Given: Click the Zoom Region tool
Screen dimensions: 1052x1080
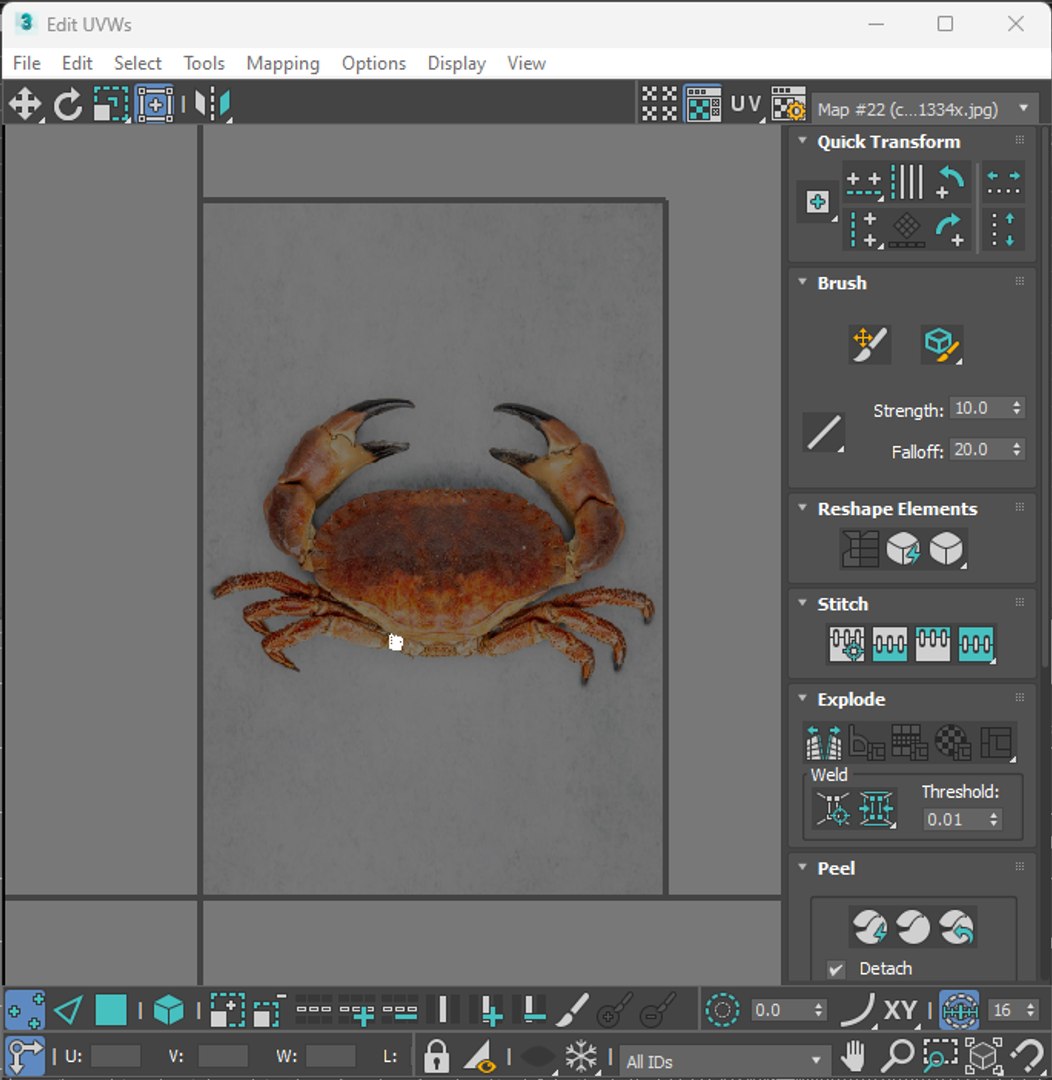Looking at the screenshot, I should 940,1055.
